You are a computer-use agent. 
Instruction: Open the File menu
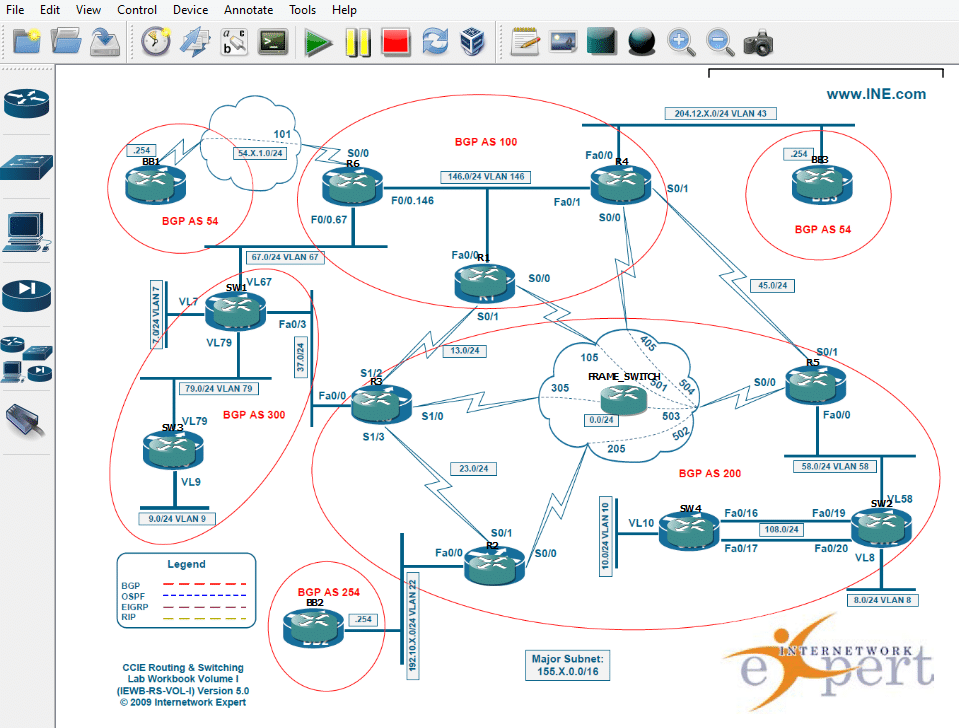tap(16, 10)
